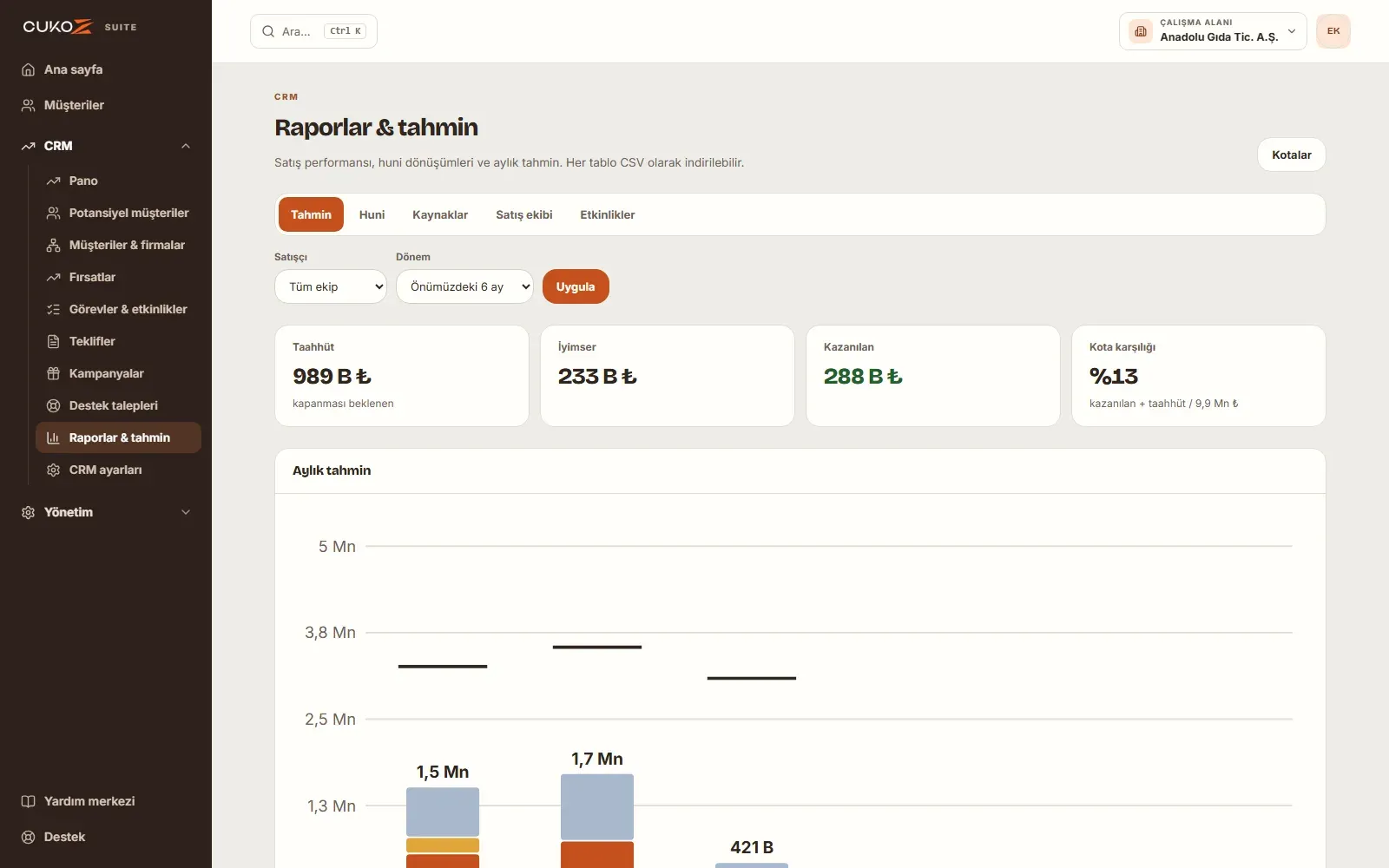Select the Tahmin tab
Viewport: 1389px width, 868px height.
[311, 214]
